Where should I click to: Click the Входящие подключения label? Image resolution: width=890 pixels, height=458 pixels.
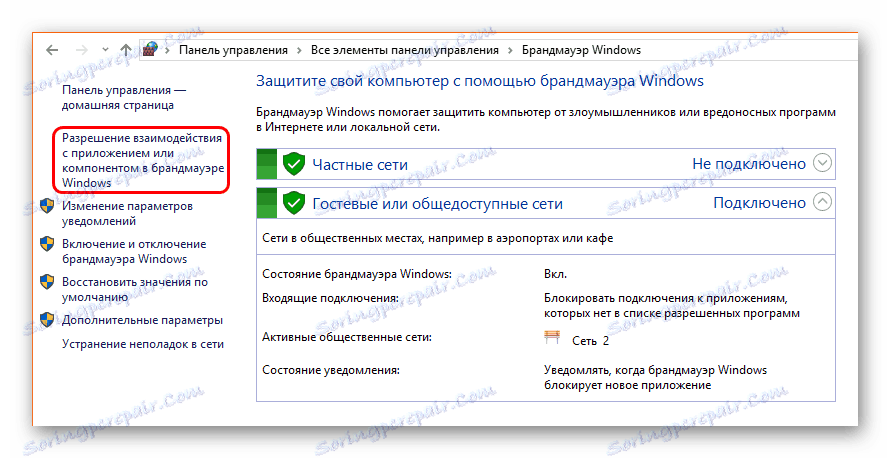(x=330, y=298)
